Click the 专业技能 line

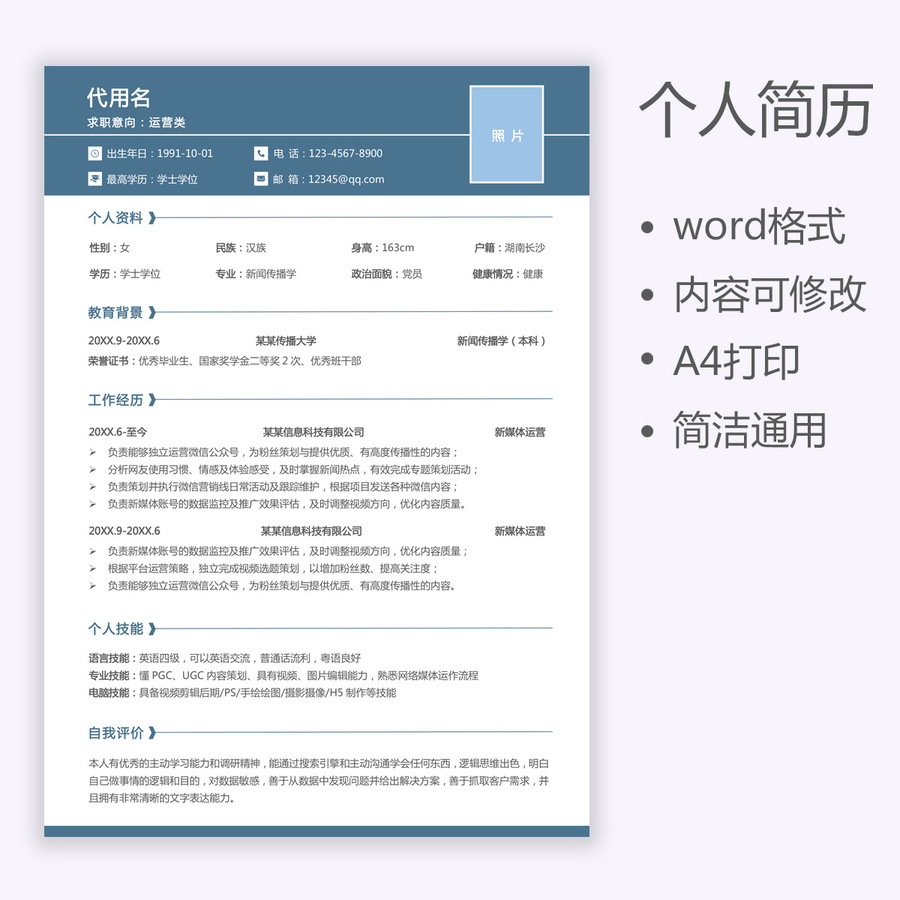click(x=283, y=676)
